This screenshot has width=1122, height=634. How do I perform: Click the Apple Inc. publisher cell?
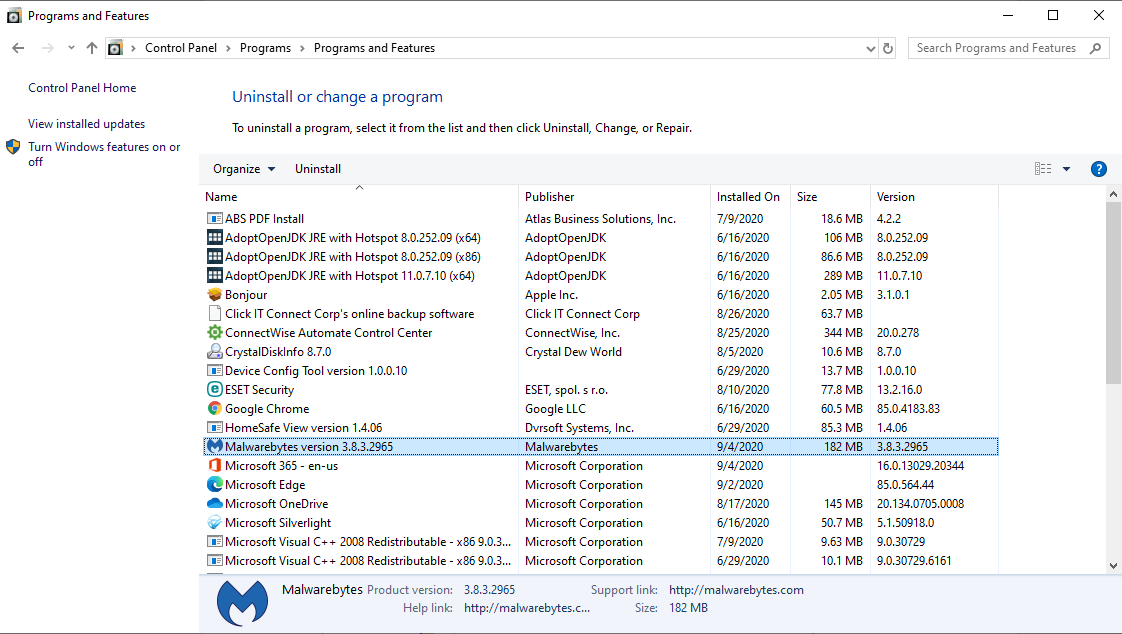click(x=551, y=294)
